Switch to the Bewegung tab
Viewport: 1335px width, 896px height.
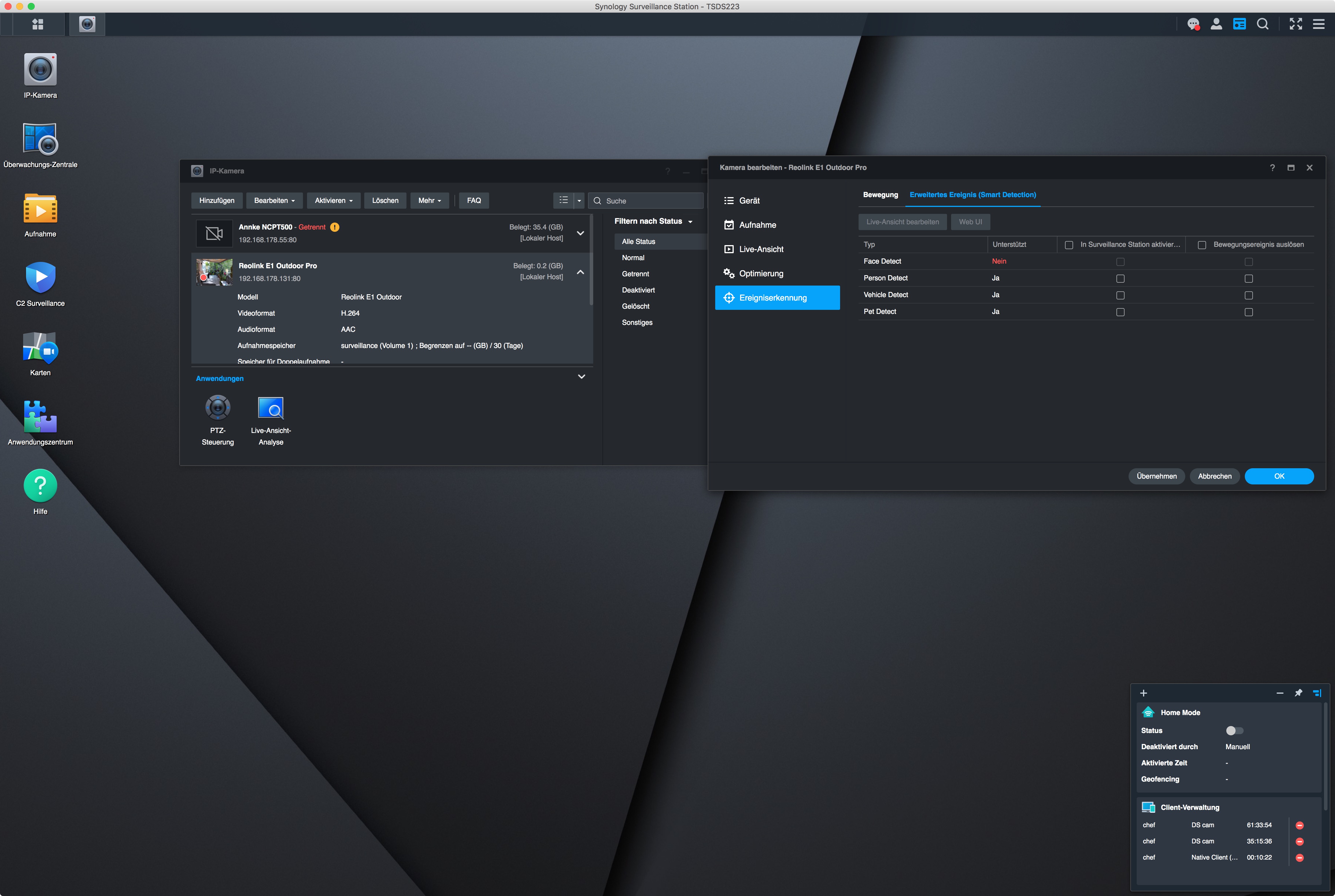(880, 195)
